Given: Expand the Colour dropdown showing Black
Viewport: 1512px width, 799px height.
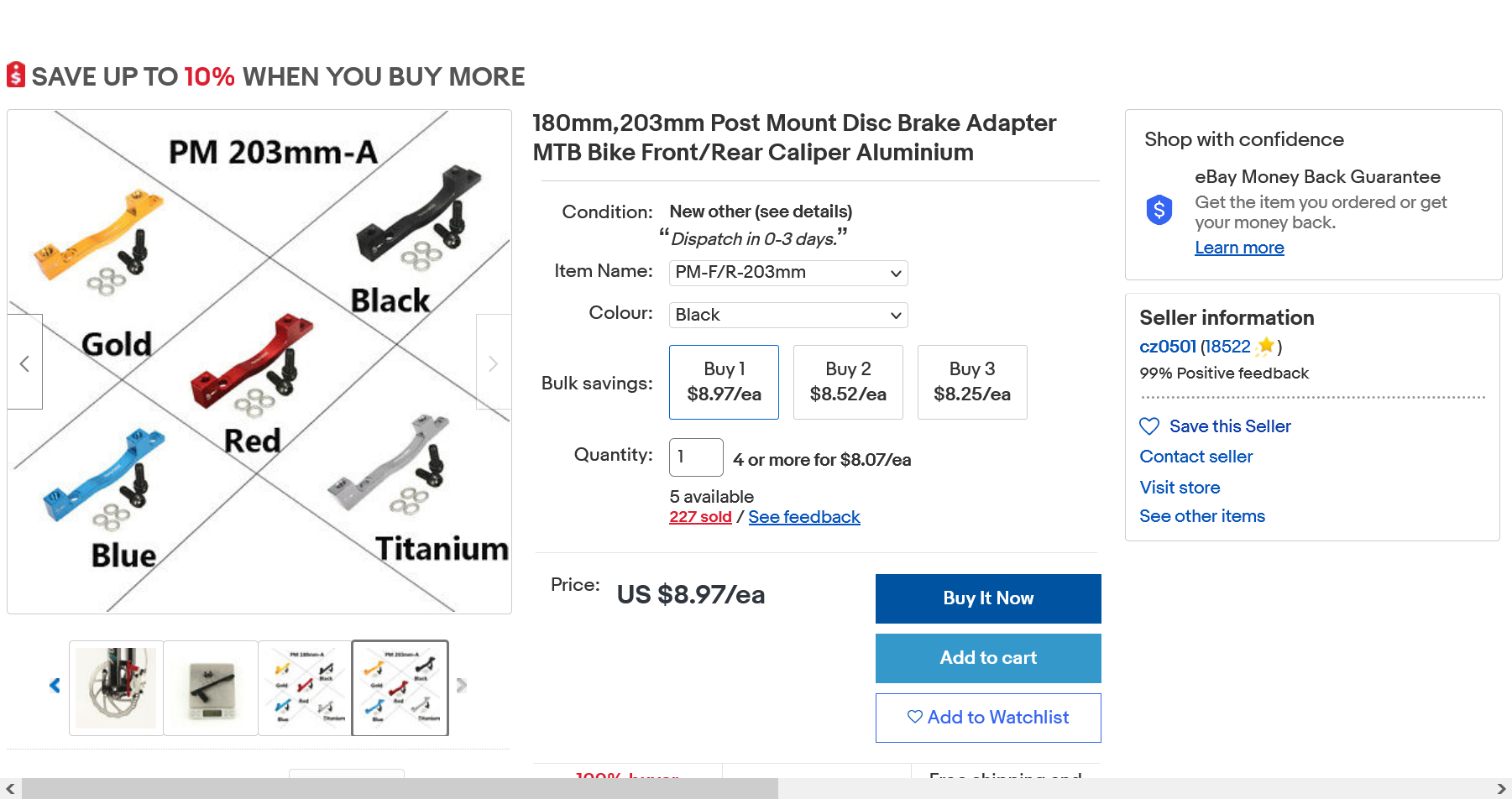Looking at the screenshot, I should coord(788,315).
